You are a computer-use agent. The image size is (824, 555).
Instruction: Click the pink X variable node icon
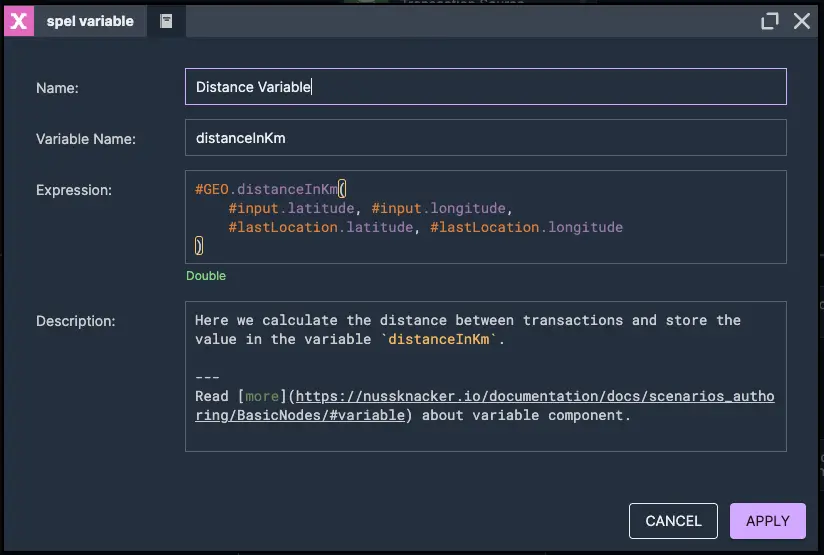point(19,21)
